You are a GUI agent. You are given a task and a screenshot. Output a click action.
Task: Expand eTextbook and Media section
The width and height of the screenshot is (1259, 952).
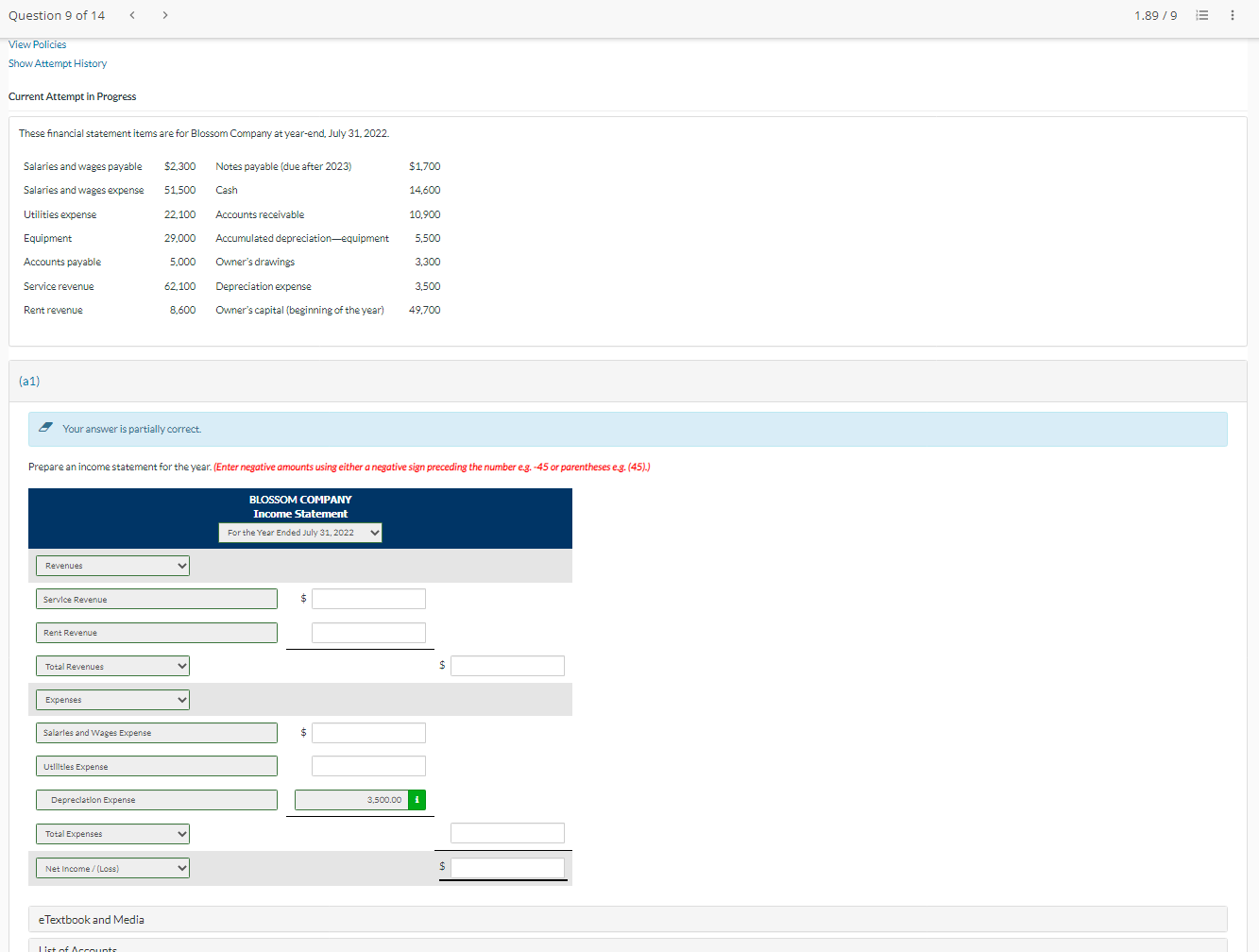[627, 919]
